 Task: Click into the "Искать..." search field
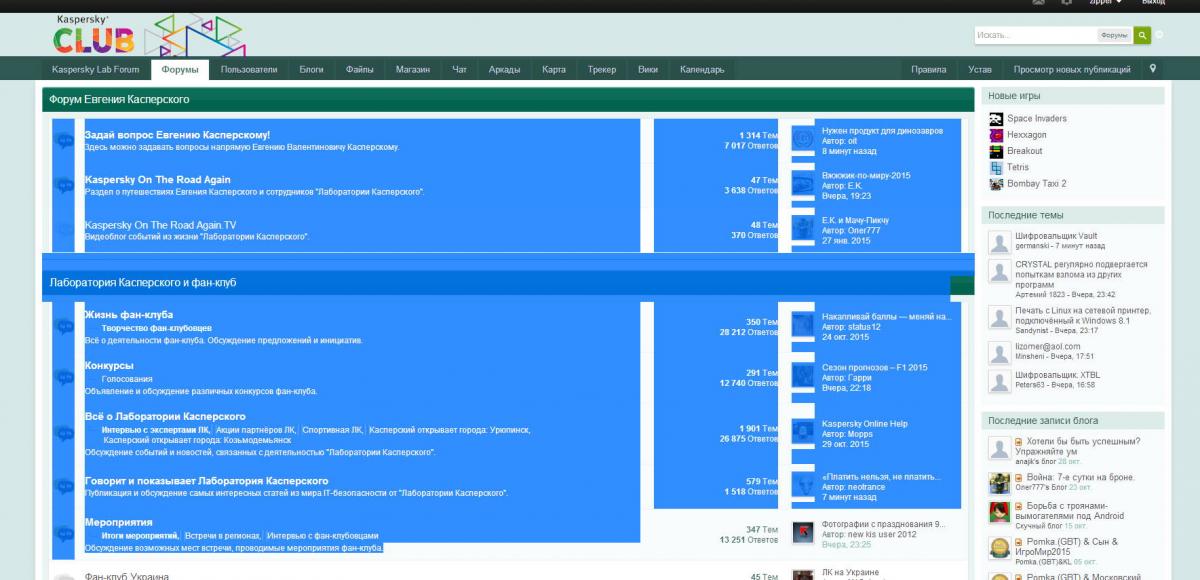(x=1036, y=35)
